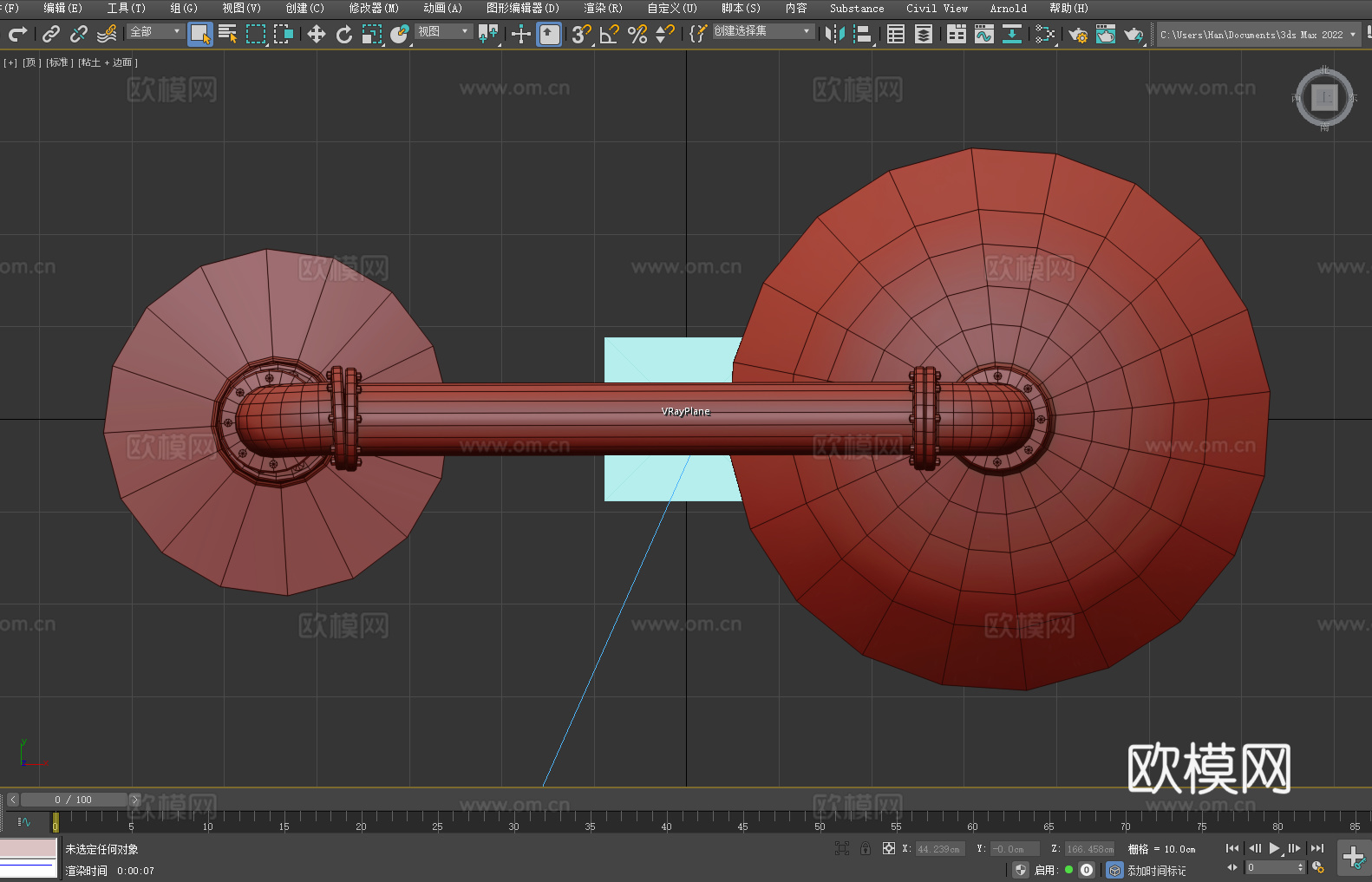
Task: Toggle the angle snap button
Action: 610,34
